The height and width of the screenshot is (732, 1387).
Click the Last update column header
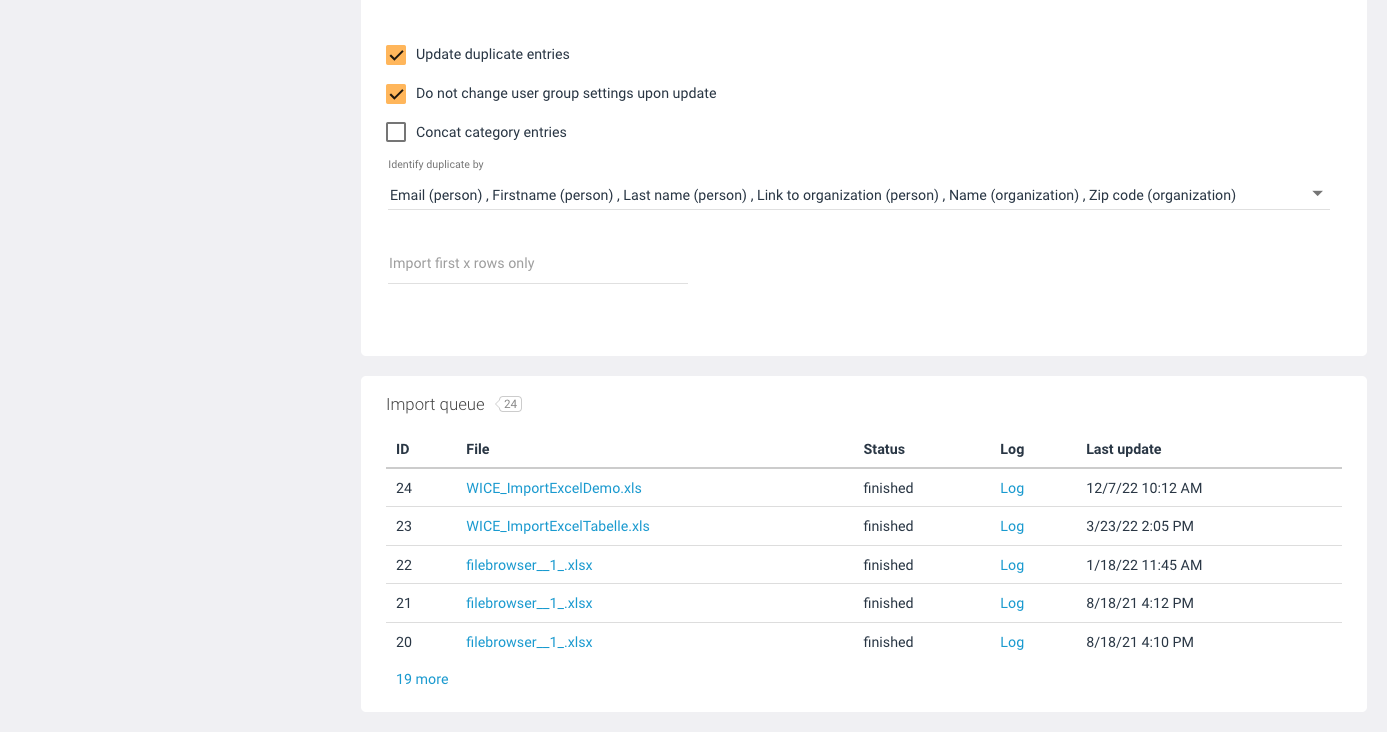(1124, 449)
